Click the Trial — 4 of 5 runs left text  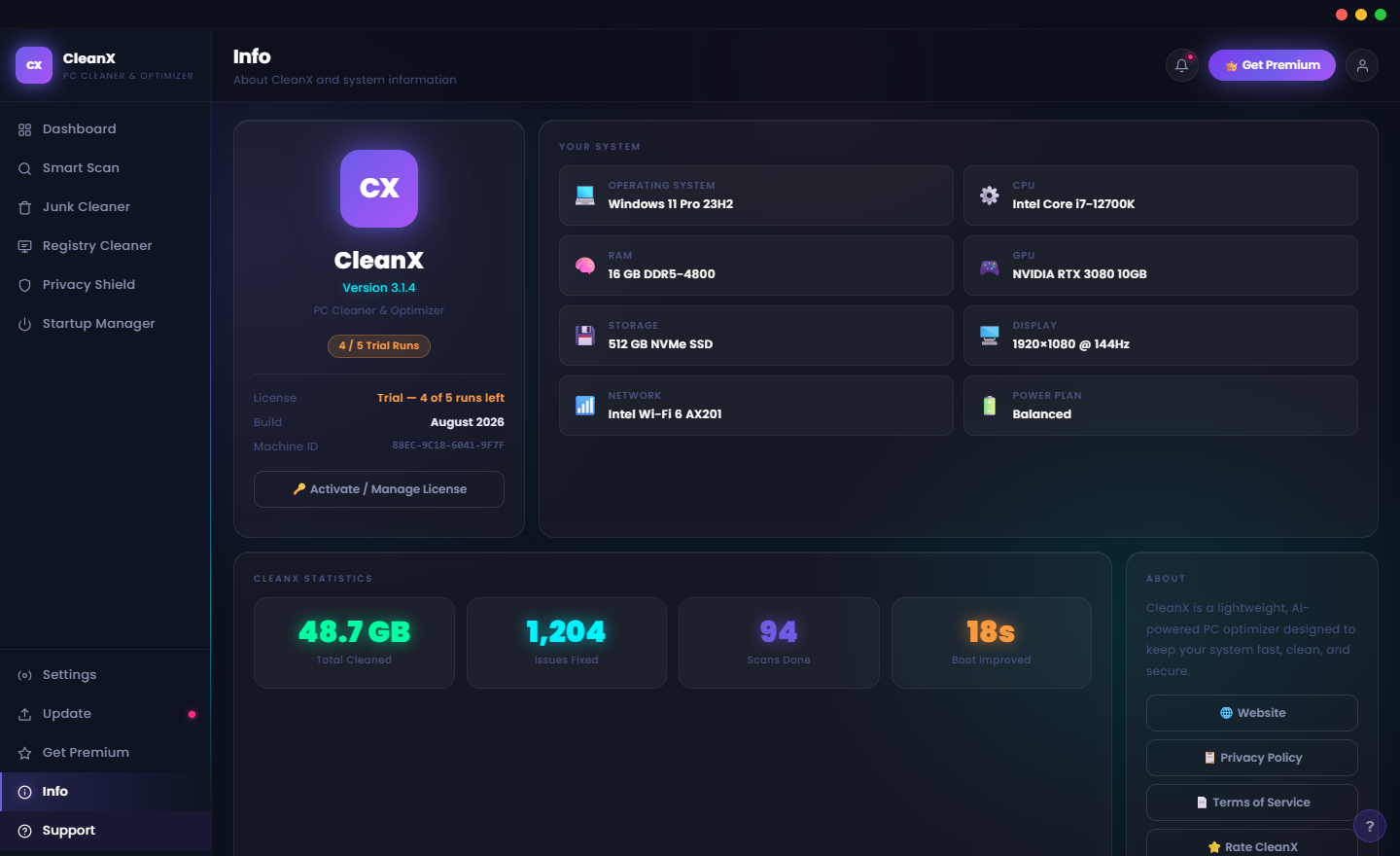(x=440, y=398)
